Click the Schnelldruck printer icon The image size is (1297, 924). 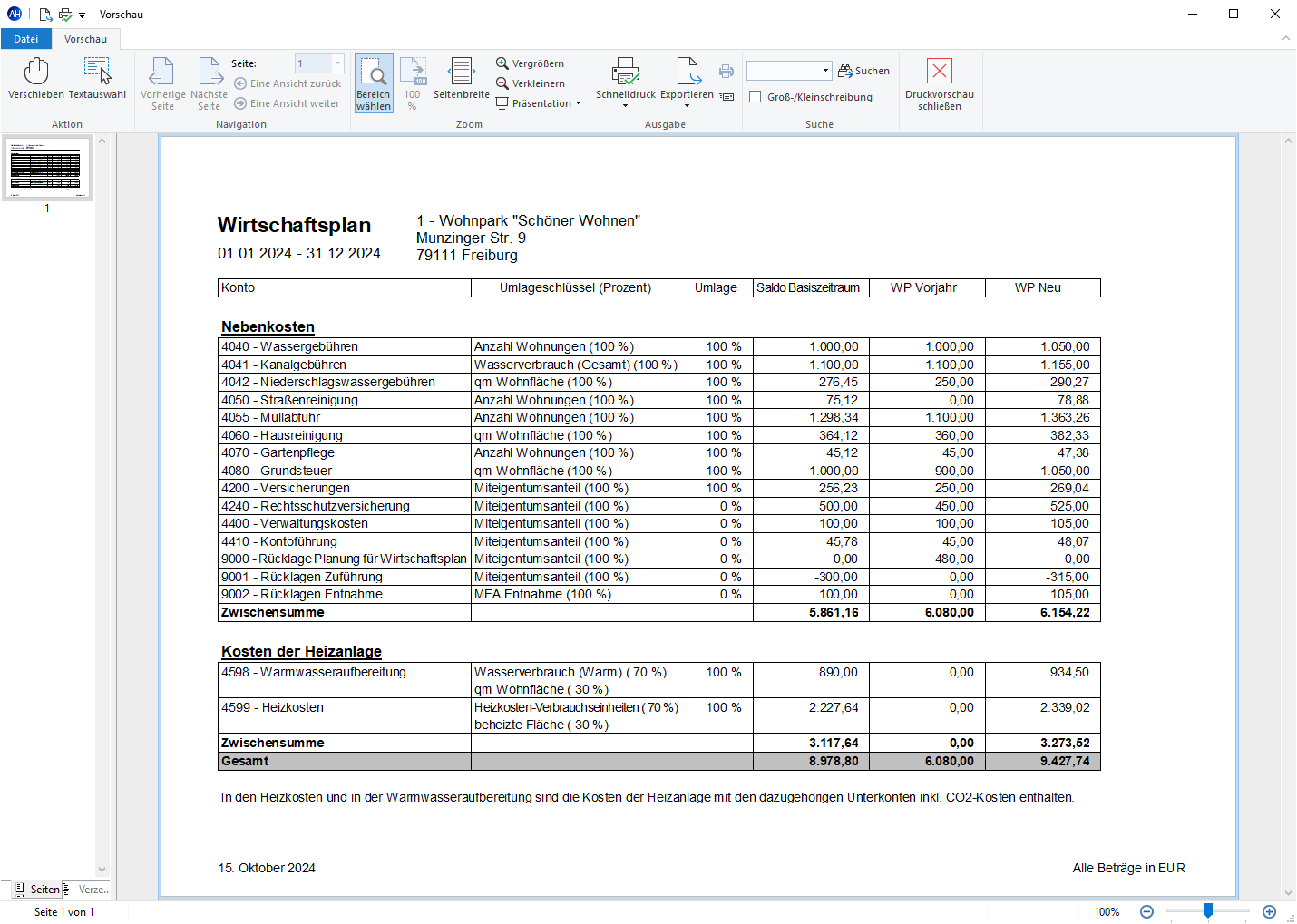(x=626, y=72)
